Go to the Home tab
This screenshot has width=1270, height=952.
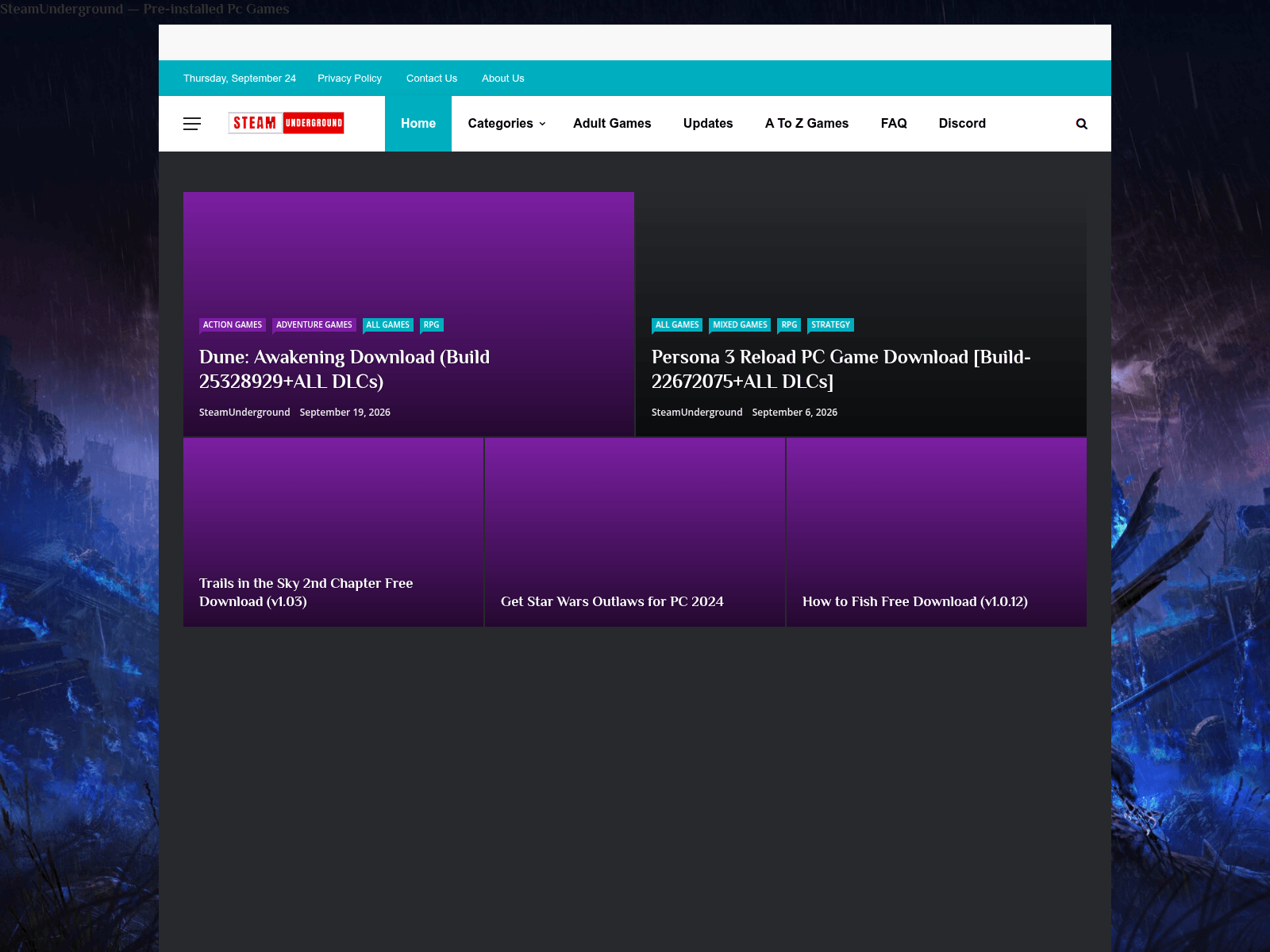click(418, 124)
